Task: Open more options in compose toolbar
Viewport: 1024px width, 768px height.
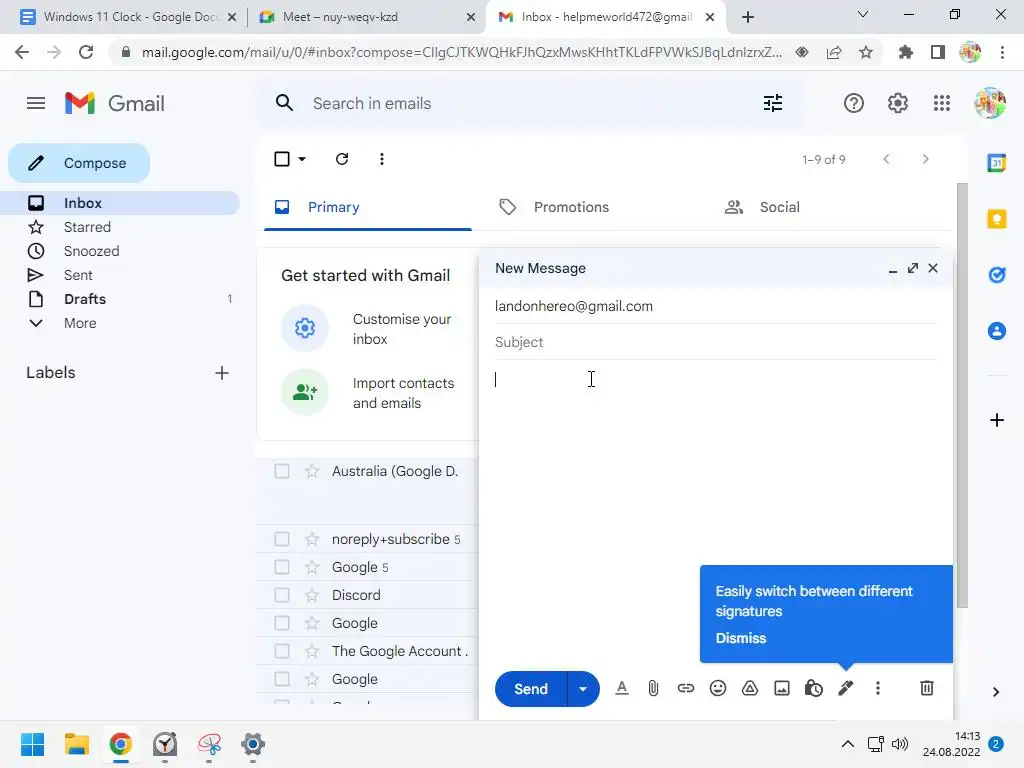Action: (x=878, y=688)
